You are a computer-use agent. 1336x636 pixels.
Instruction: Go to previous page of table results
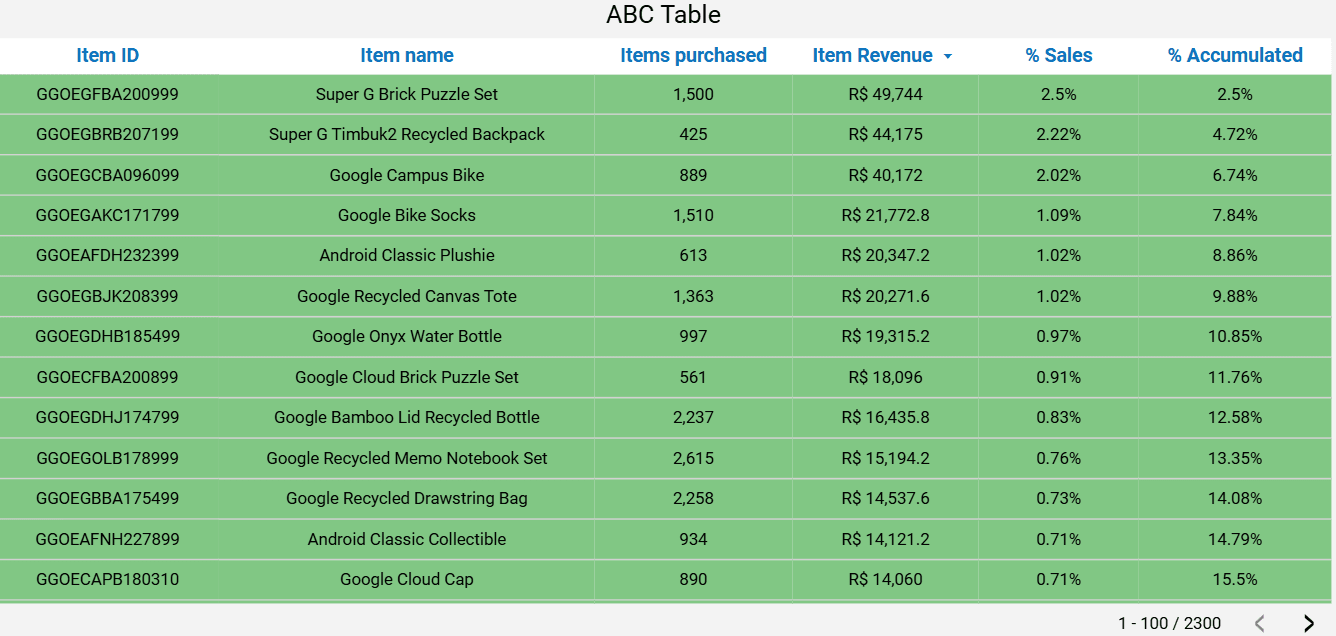[x=1260, y=623]
